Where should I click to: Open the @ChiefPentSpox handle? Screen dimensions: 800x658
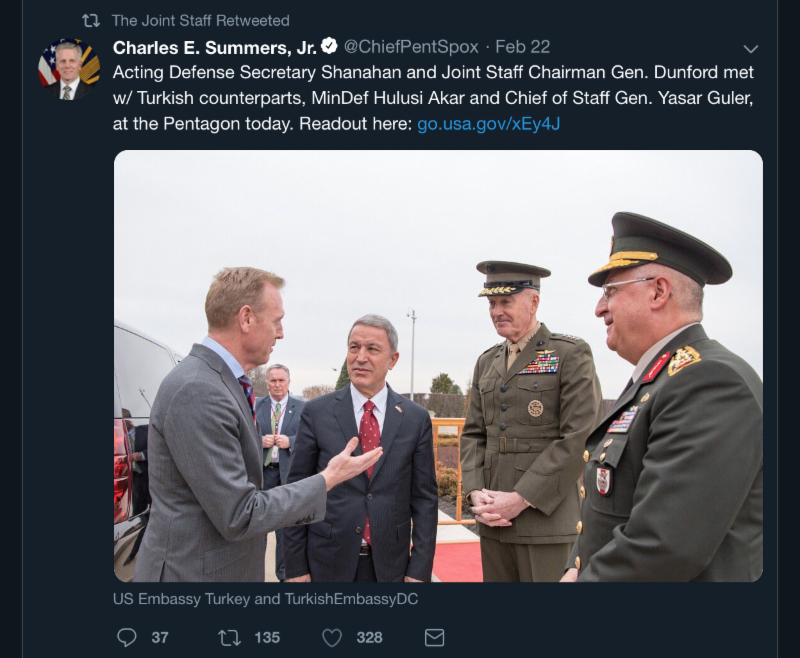411,47
